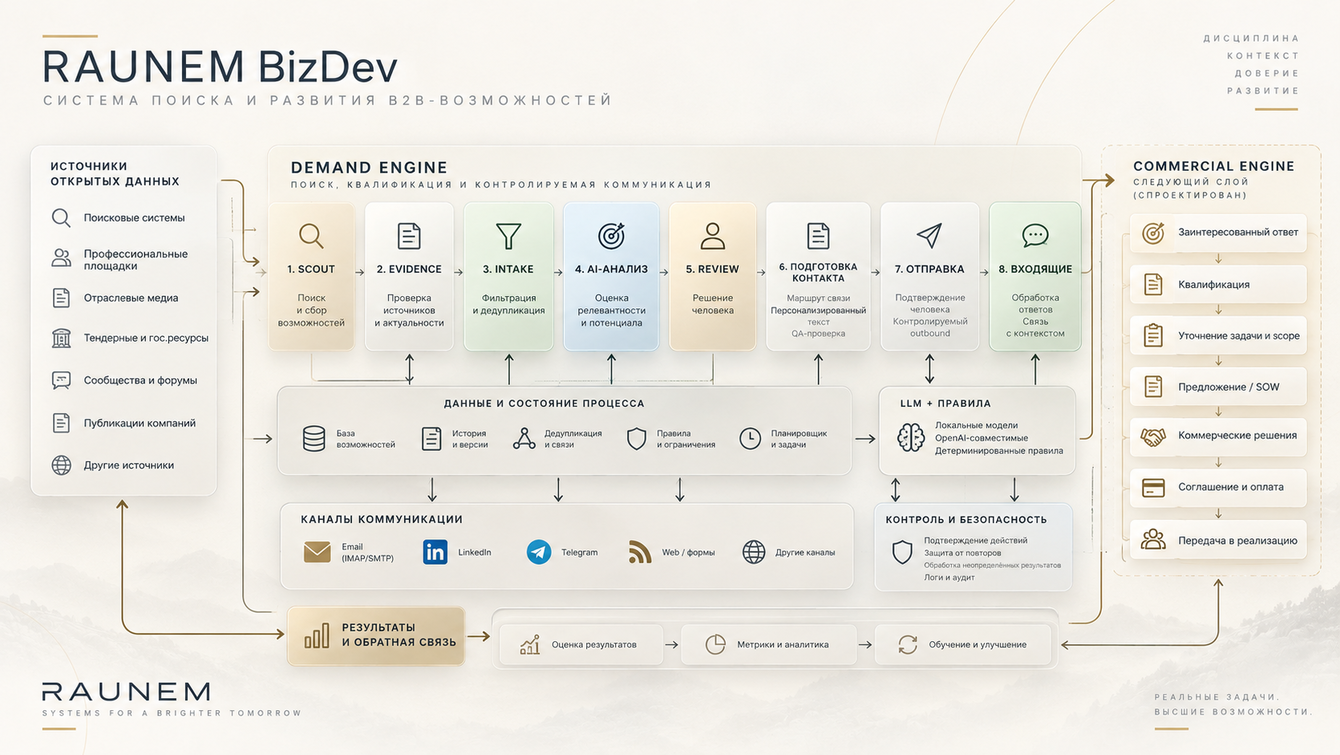The height and width of the screenshot is (755, 1340).
Task: Click the COMMERCIAL ENGINE heading
Action: point(1214,166)
